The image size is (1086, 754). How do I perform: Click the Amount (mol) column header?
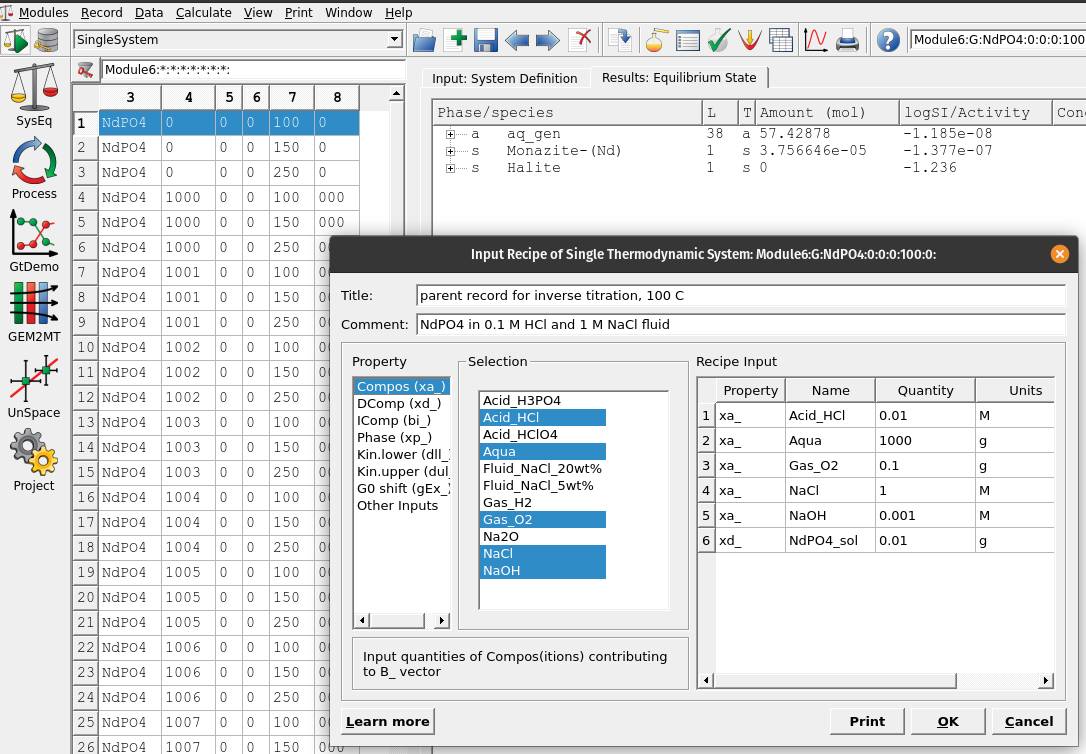click(827, 113)
